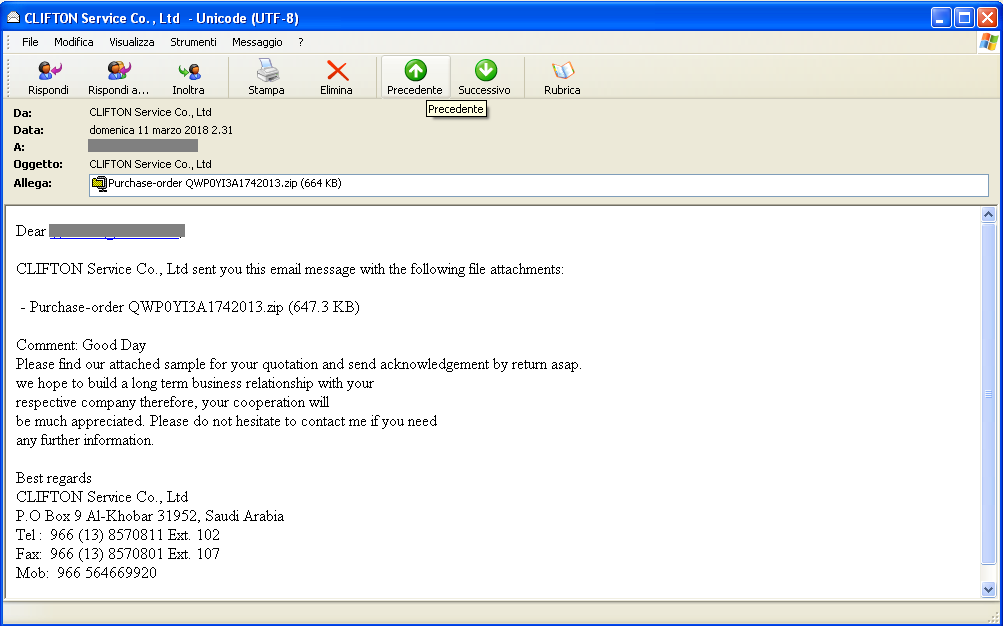The height and width of the screenshot is (626, 1003).
Task: Click the 'Precedente' tooltip label
Action: click(x=455, y=109)
